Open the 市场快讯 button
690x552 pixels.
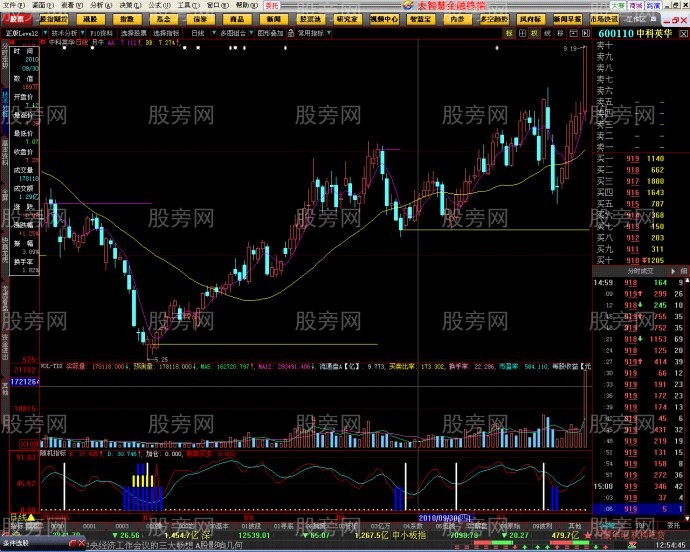click(x=604, y=19)
